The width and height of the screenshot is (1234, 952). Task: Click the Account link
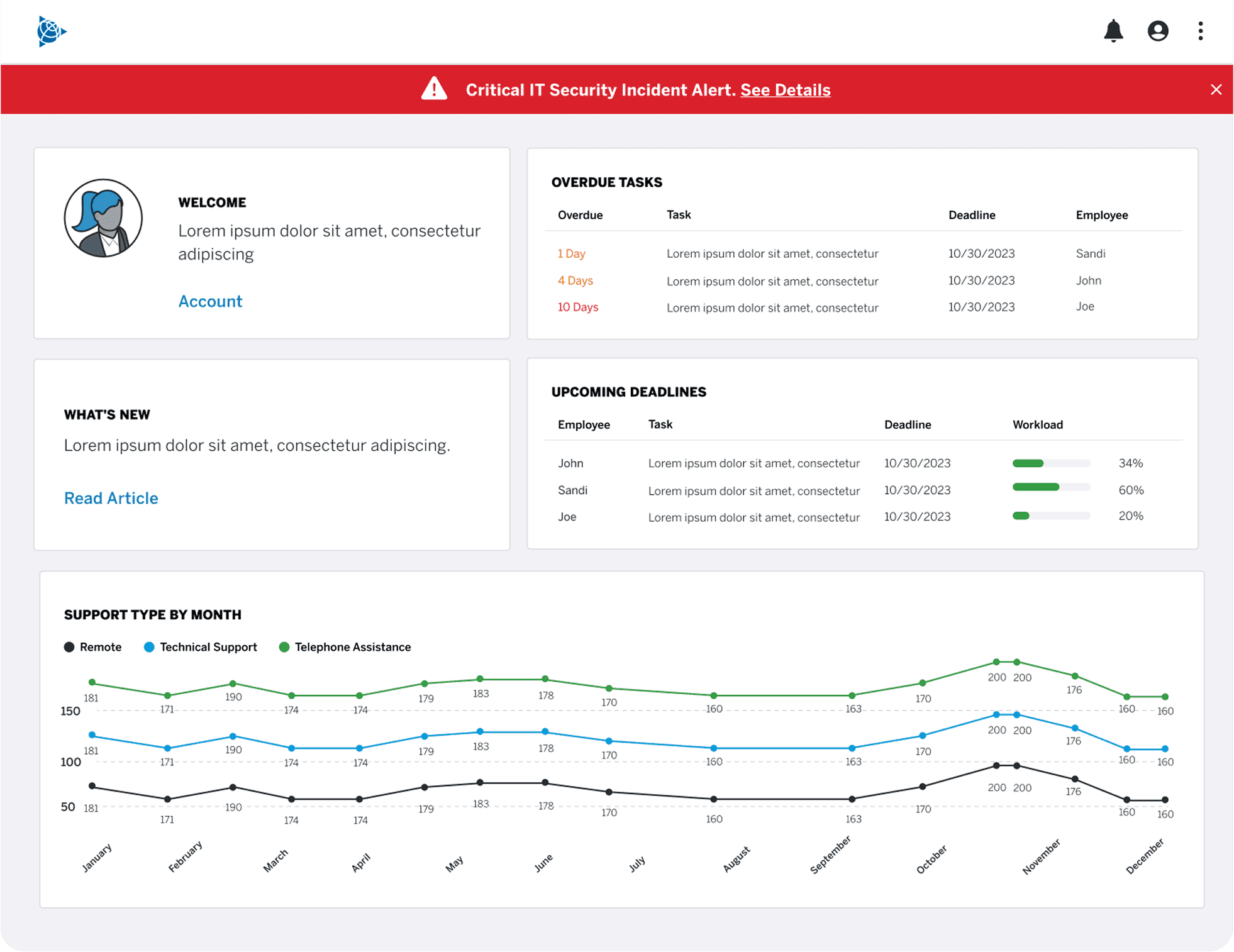tap(210, 301)
